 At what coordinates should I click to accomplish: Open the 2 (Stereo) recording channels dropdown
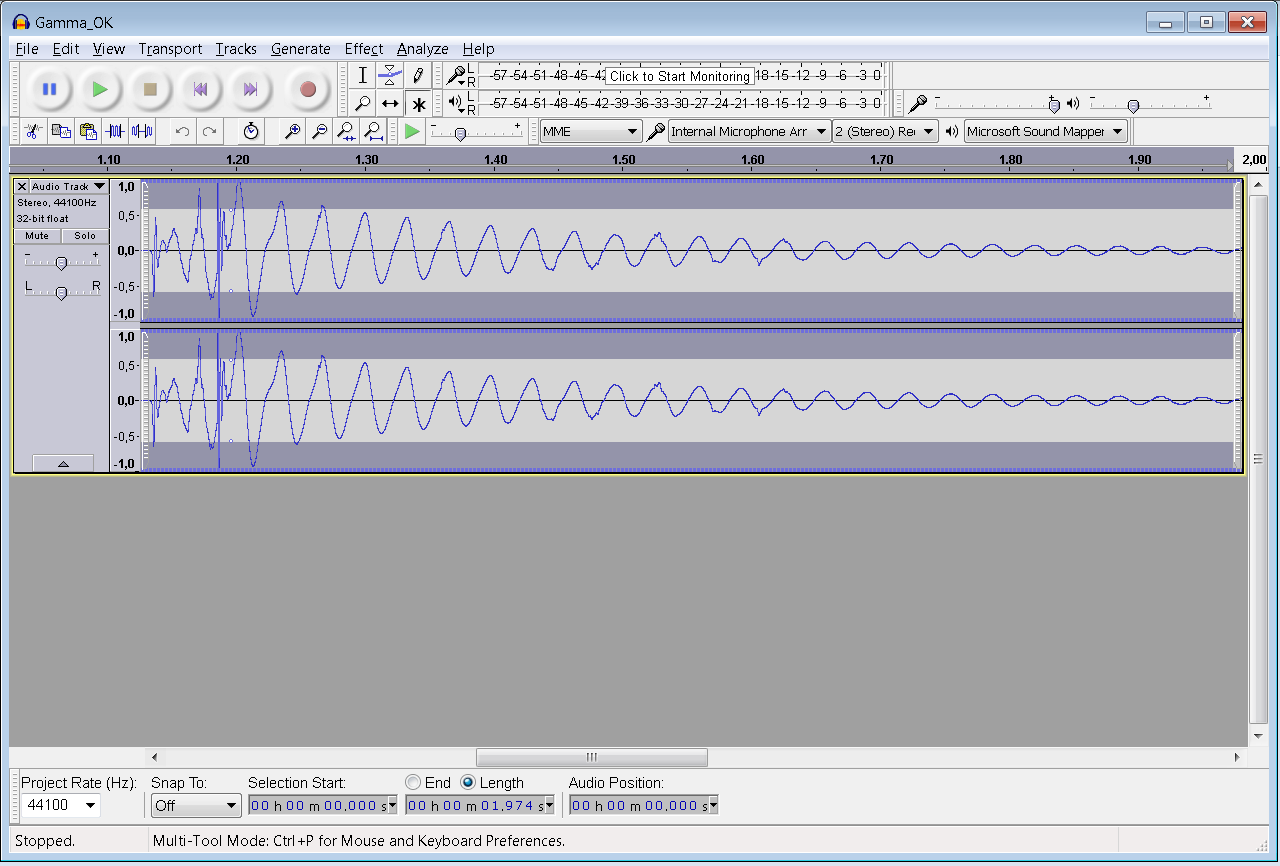click(x=885, y=131)
